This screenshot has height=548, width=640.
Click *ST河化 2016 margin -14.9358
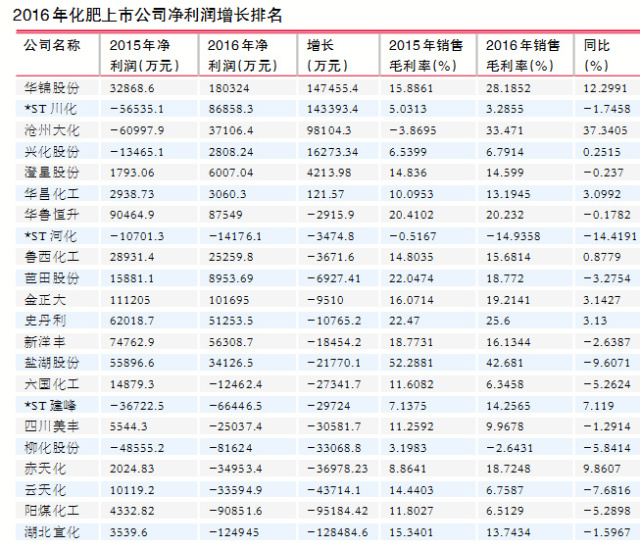pyautogui.click(x=513, y=236)
